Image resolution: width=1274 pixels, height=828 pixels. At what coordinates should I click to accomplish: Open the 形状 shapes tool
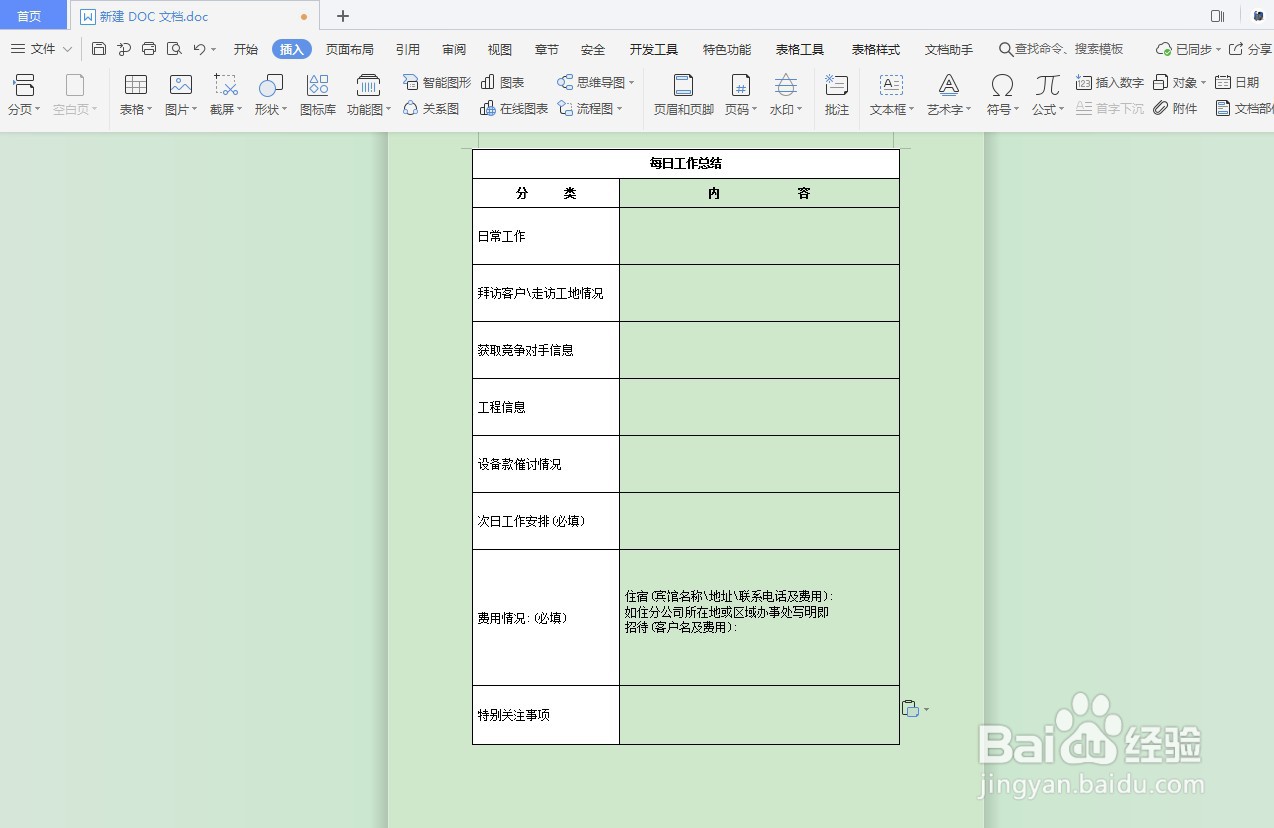tap(271, 95)
